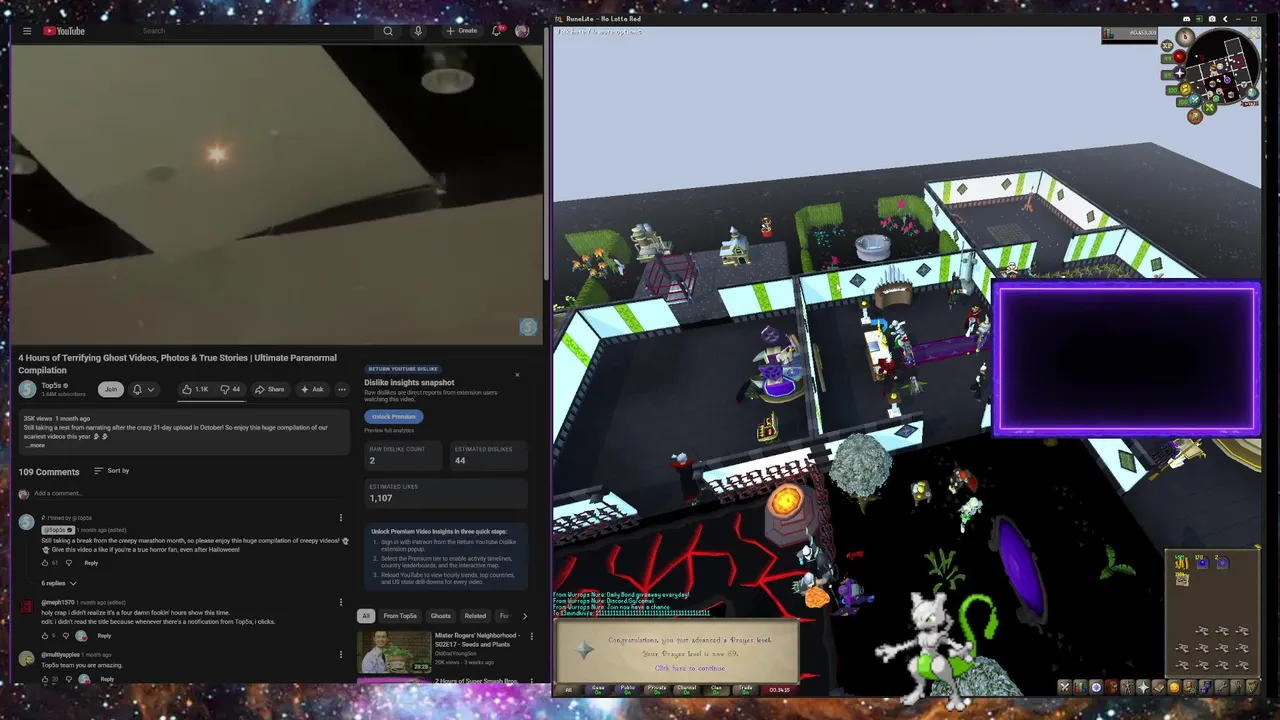Open the Emotes smiley tab icon
The height and width of the screenshot is (720, 1280).
1175,687
